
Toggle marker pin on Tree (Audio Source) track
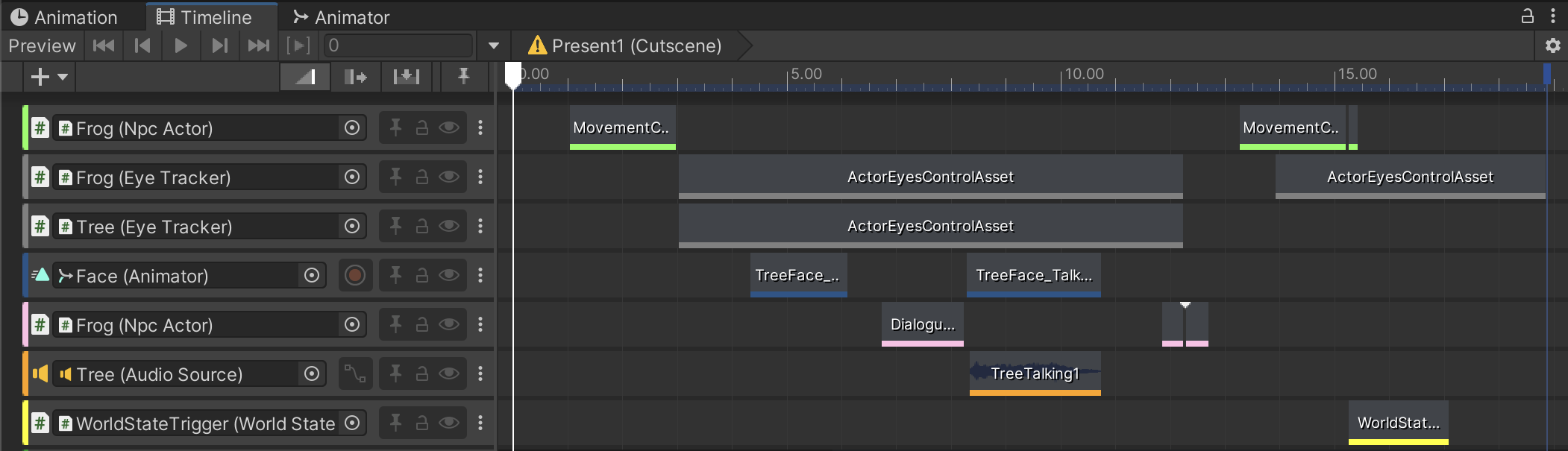[395, 373]
